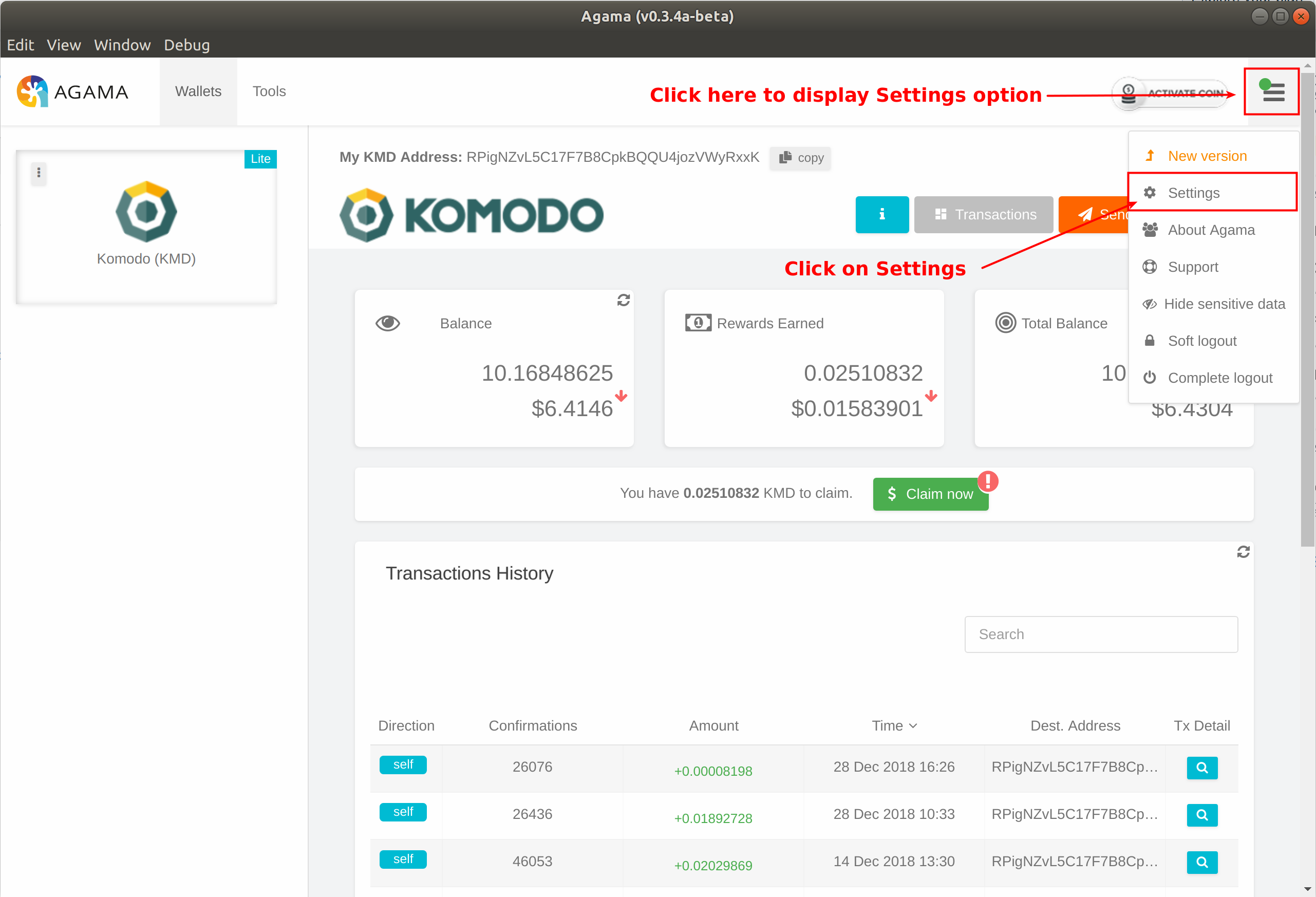Click the Send button
The image size is (1316, 897).
(x=1094, y=215)
